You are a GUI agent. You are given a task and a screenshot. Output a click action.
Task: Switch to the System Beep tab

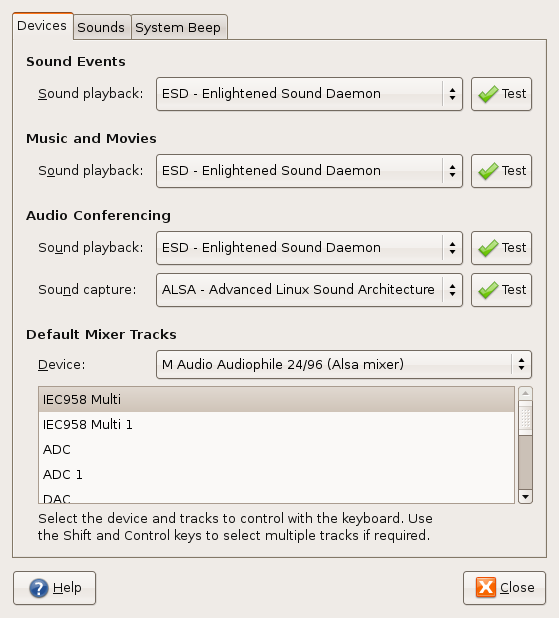tap(178, 27)
